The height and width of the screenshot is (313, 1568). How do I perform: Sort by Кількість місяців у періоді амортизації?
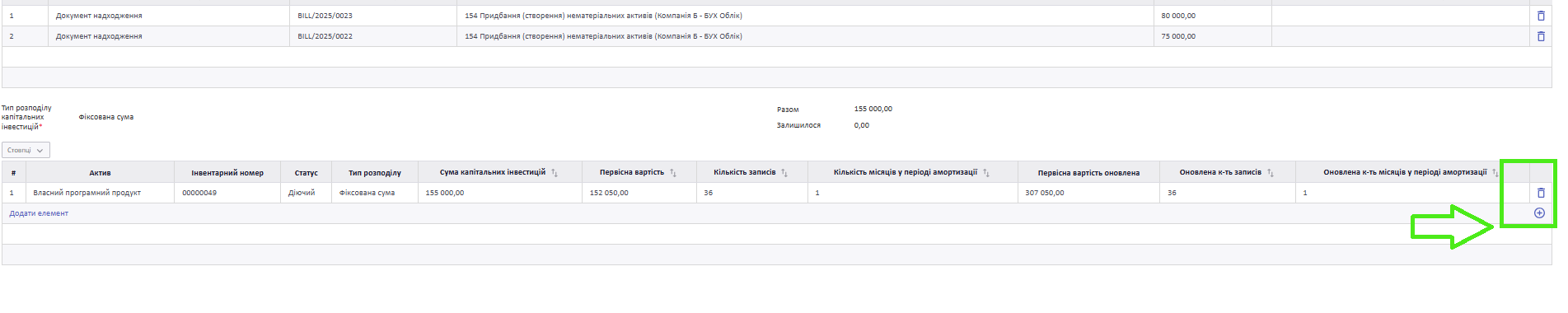(x=986, y=173)
